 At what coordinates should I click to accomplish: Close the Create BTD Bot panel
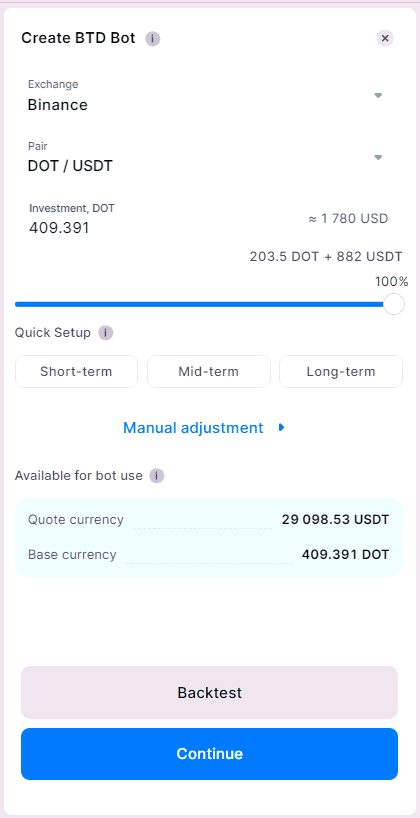tap(385, 38)
